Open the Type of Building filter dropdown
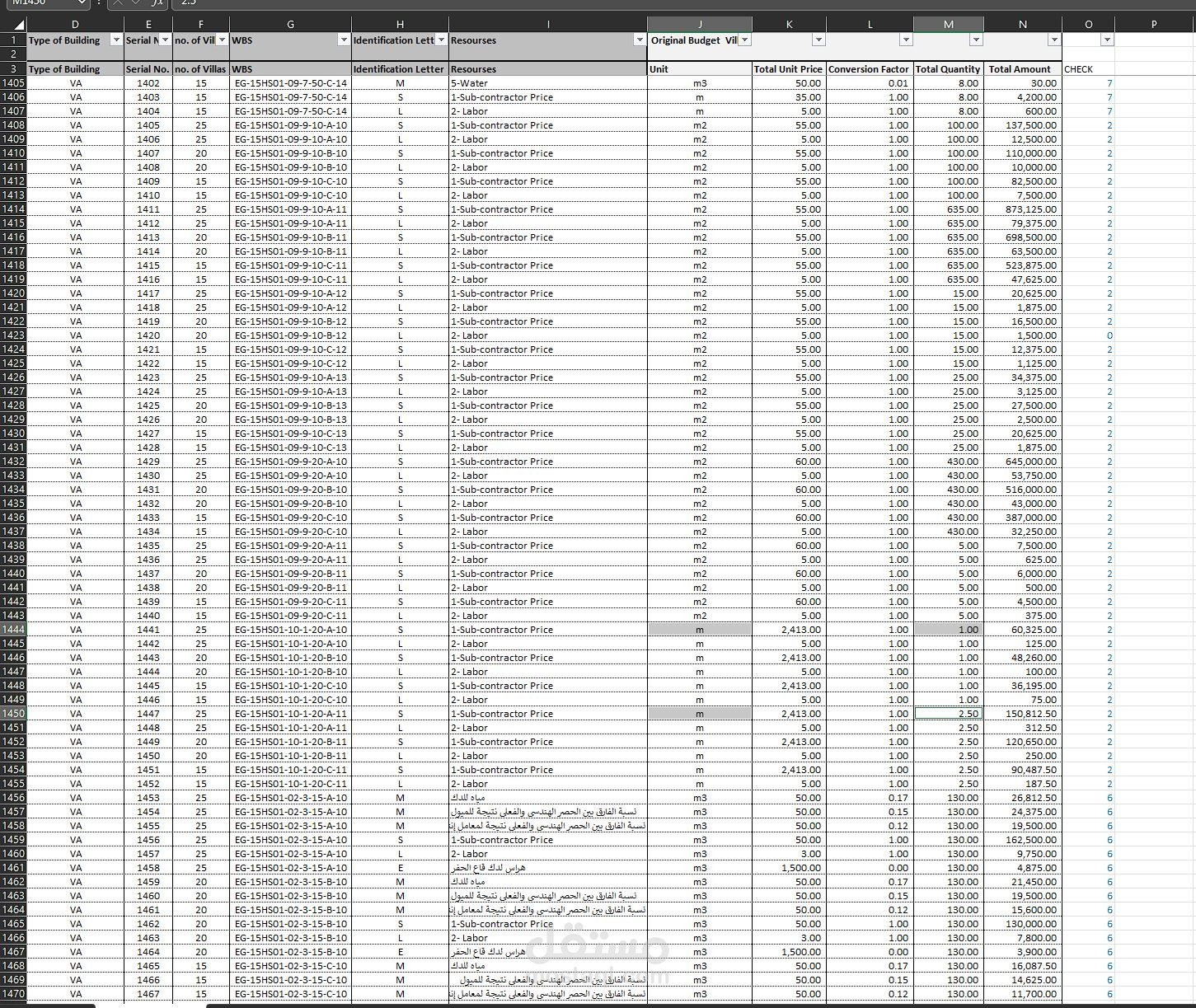This screenshot has height=1008, width=1196. tap(115, 40)
